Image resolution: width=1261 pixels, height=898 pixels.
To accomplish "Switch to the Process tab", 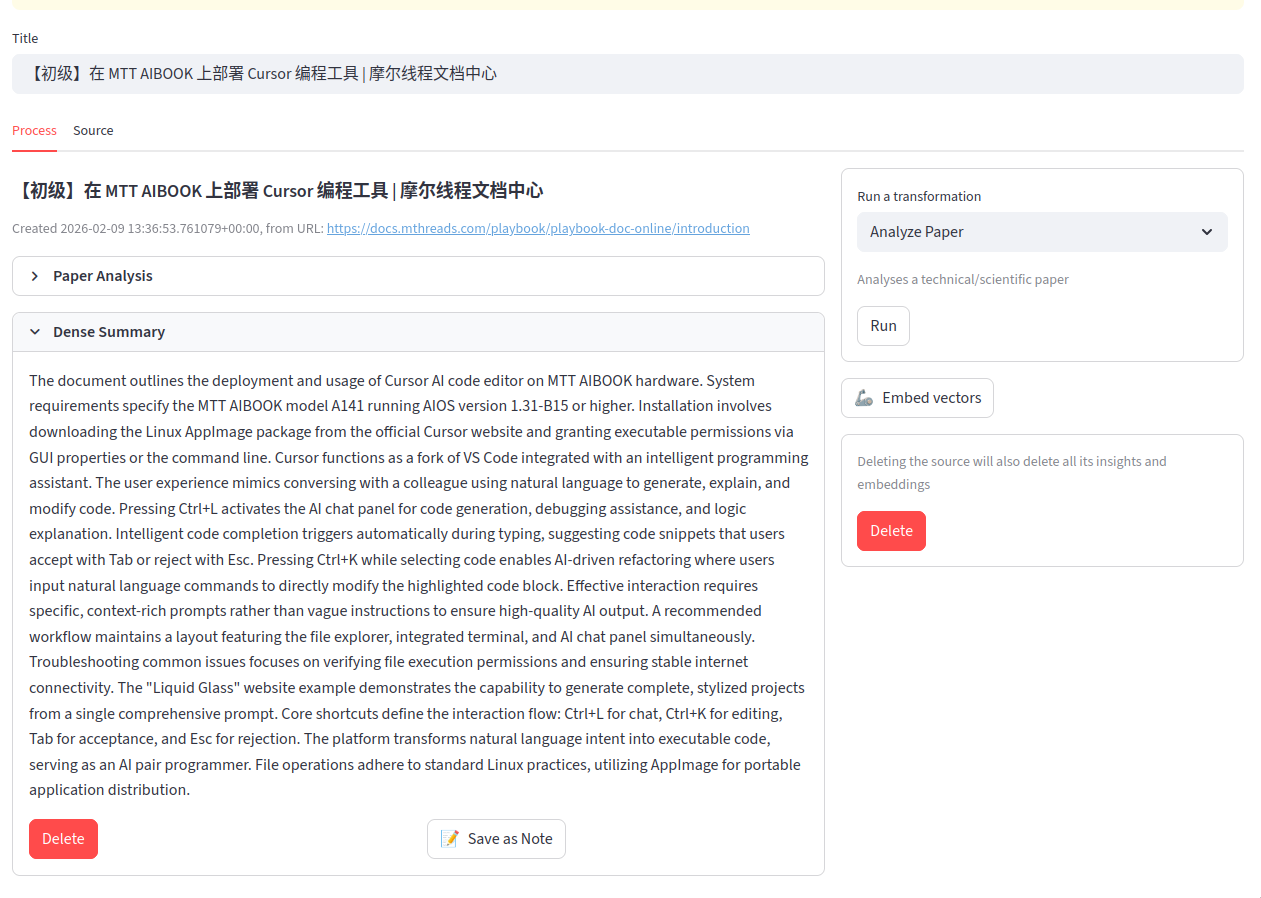I will (x=34, y=131).
